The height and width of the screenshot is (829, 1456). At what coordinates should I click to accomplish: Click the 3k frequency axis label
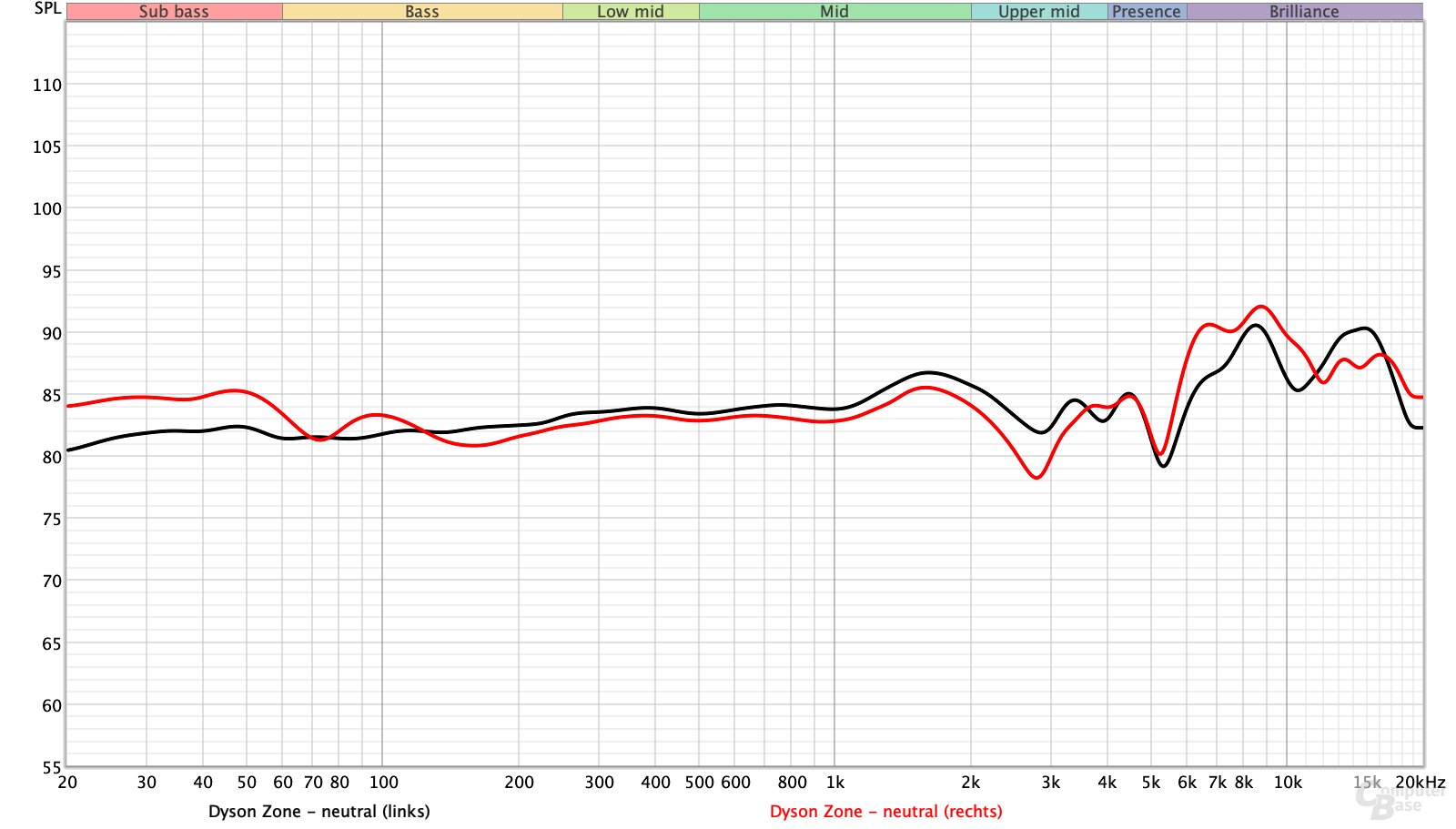pyautogui.click(x=1051, y=782)
